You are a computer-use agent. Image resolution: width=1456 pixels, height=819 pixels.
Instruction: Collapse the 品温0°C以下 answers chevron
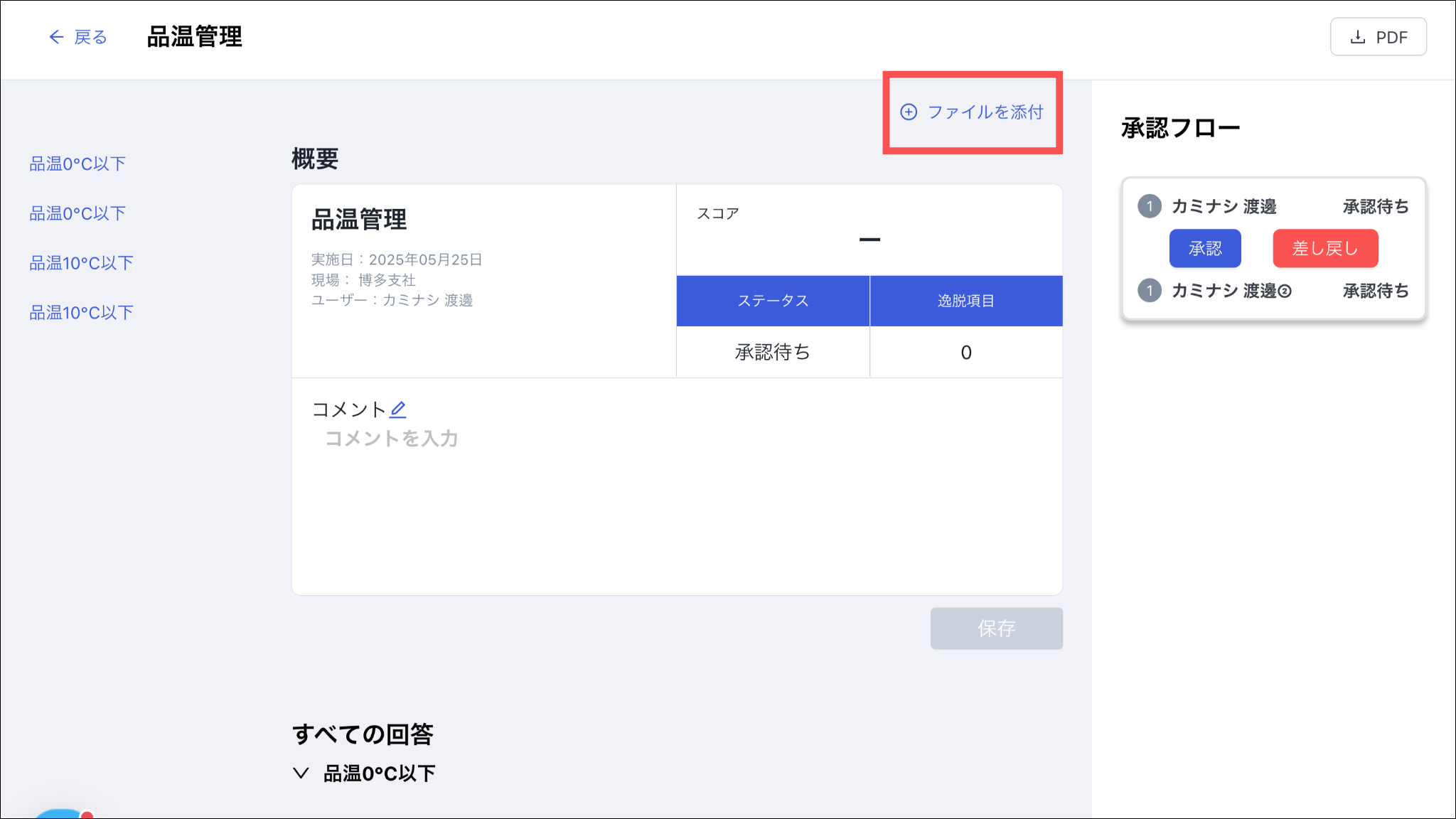point(301,773)
